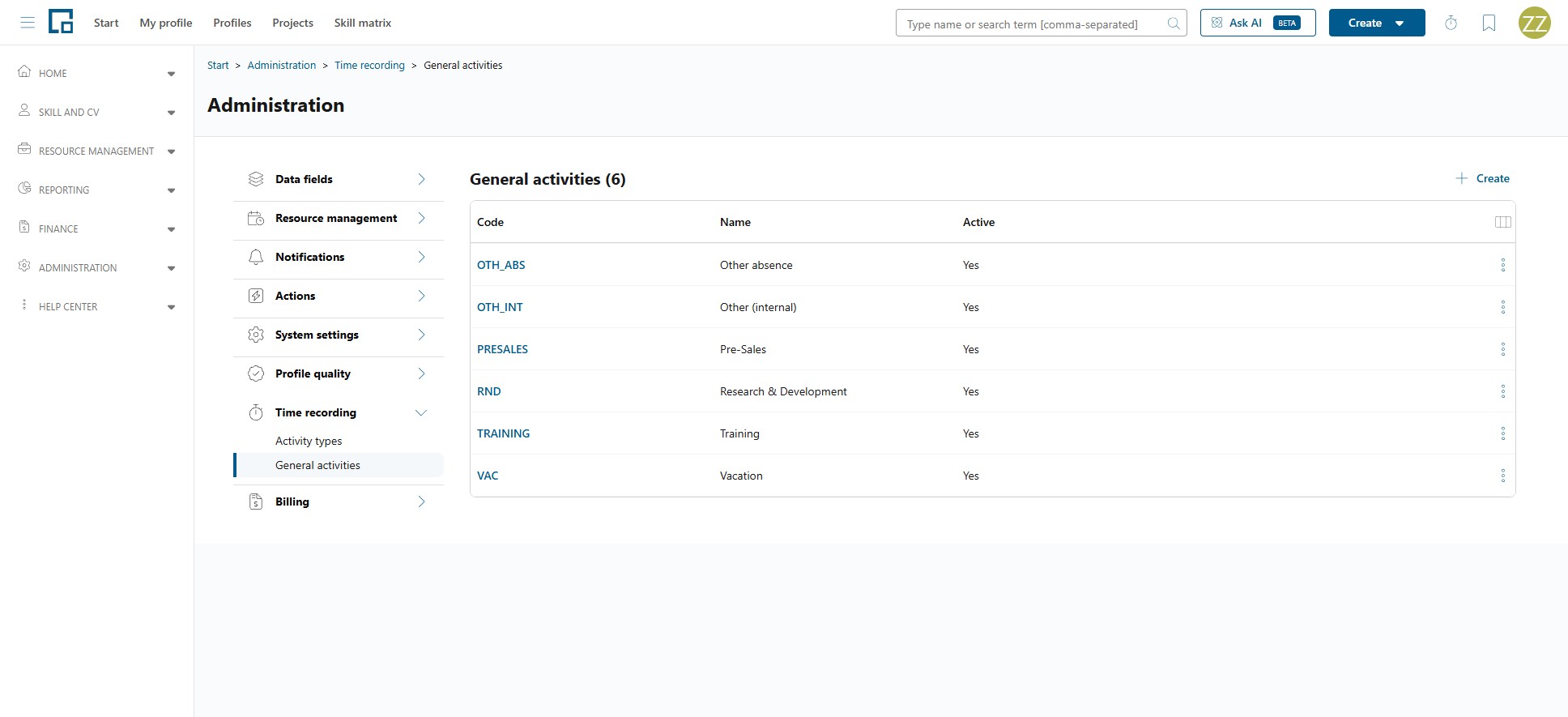
Task: Expand the HOME sidebar section
Action: (x=97, y=73)
